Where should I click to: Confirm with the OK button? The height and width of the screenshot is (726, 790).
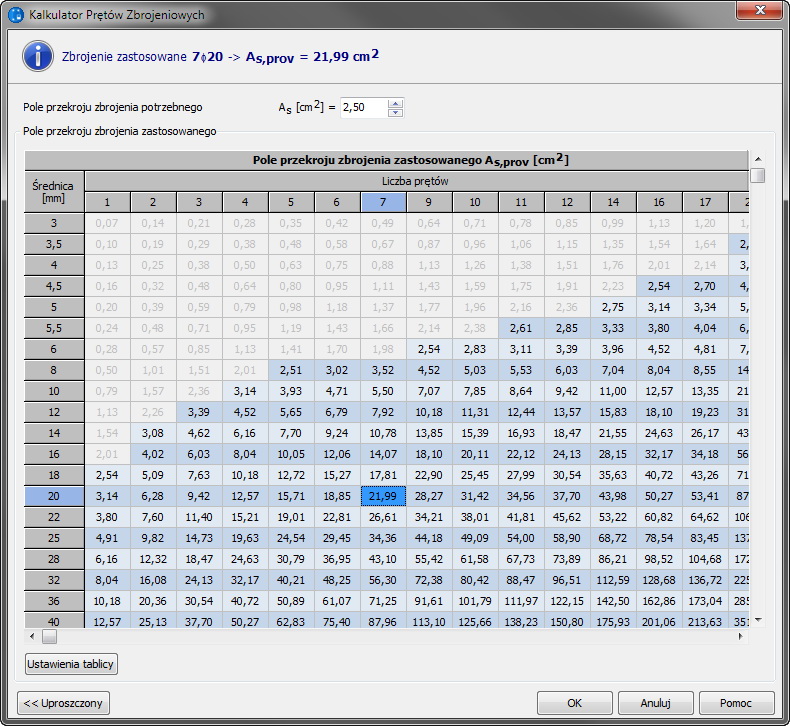click(x=574, y=703)
